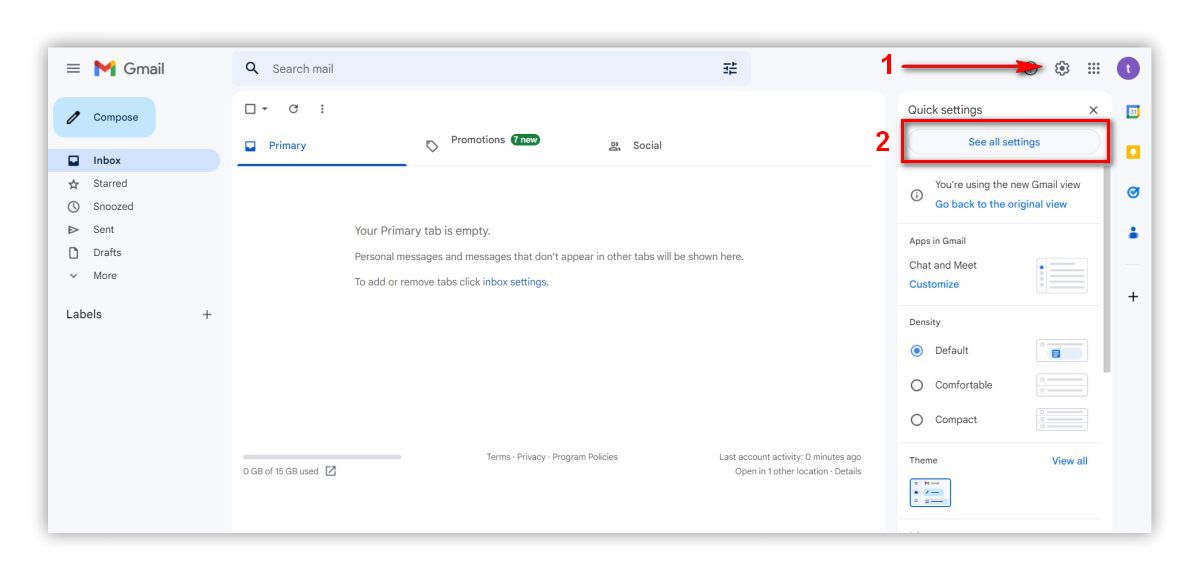Create new label plus icon
This screenshot has height=581, width=1199.
tap(206, 314)
